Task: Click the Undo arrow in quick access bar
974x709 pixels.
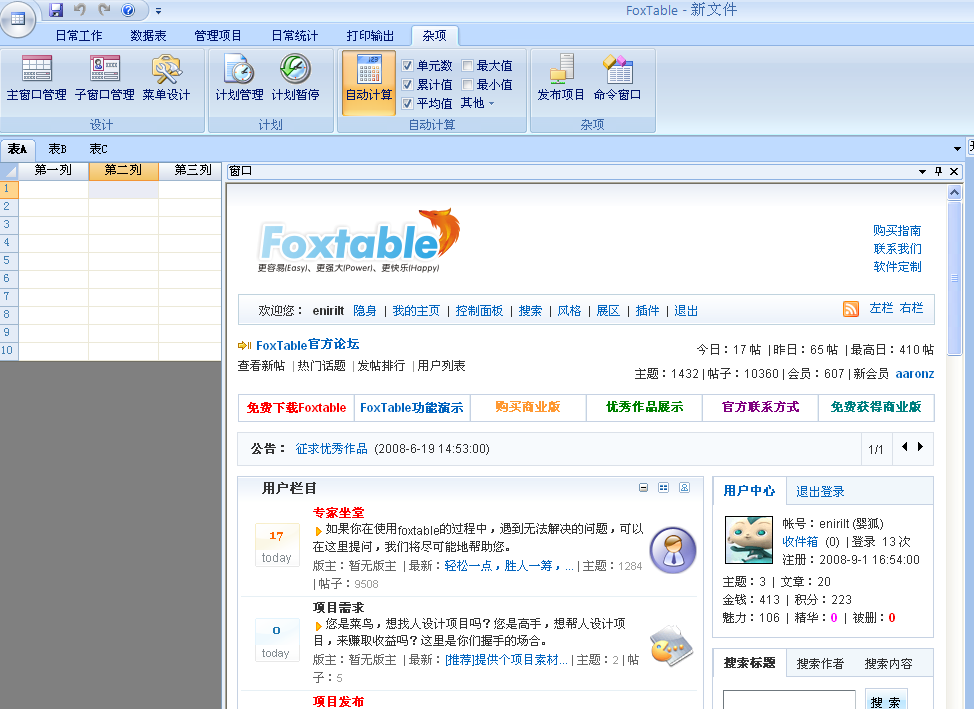Action: click(80, 9)
